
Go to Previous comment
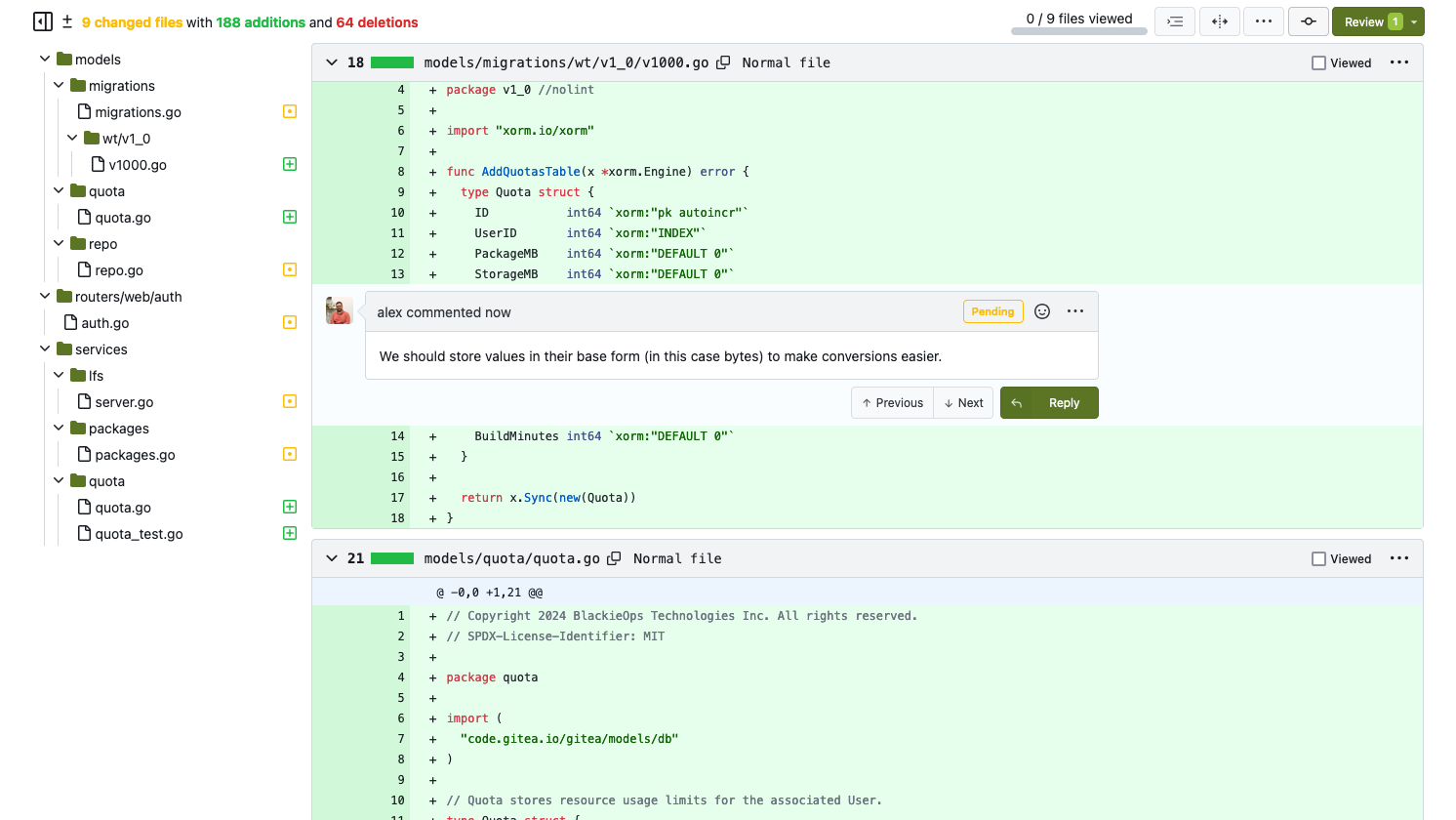(892, 403)
